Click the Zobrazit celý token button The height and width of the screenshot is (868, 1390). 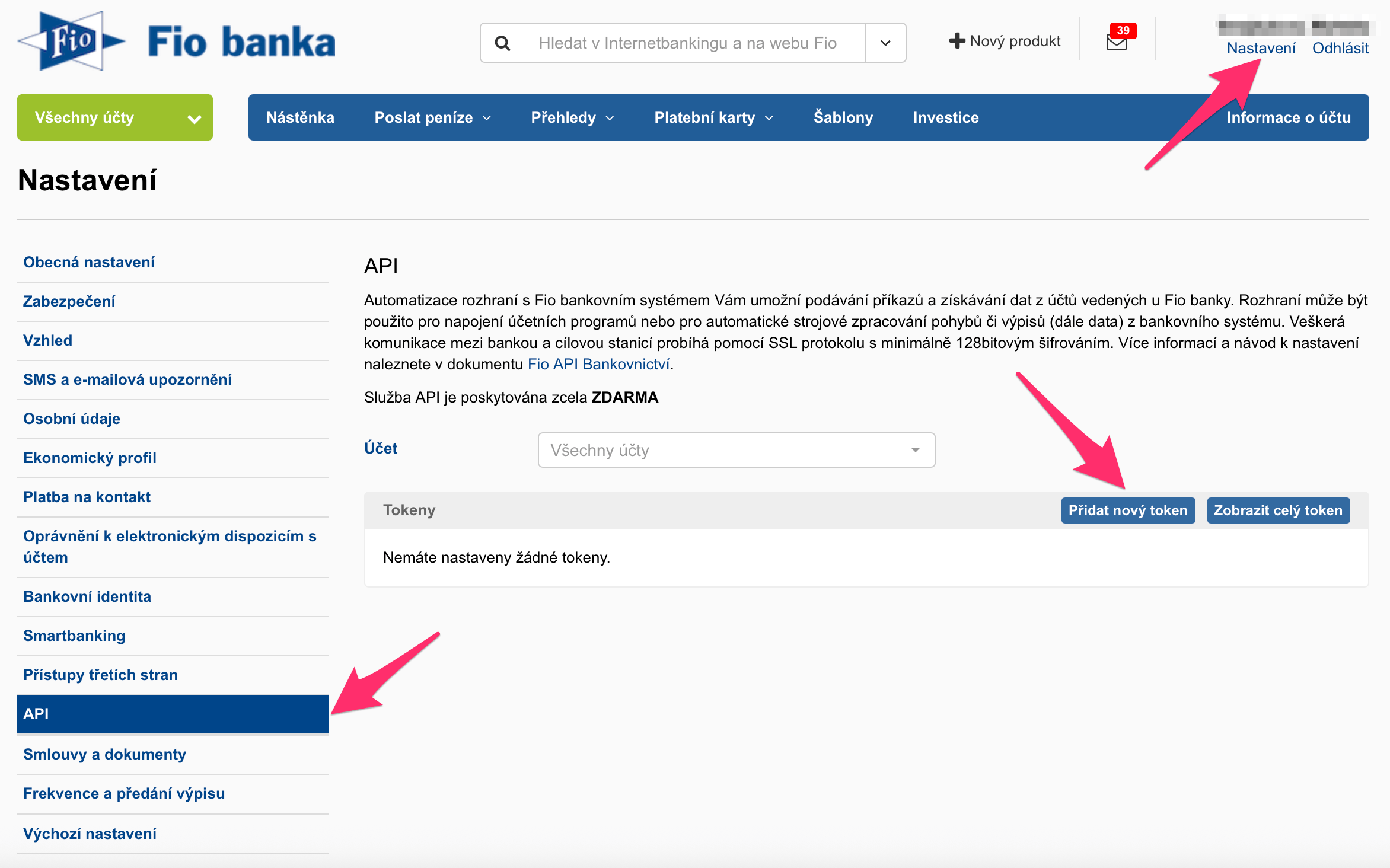(x=1279, y=510)
